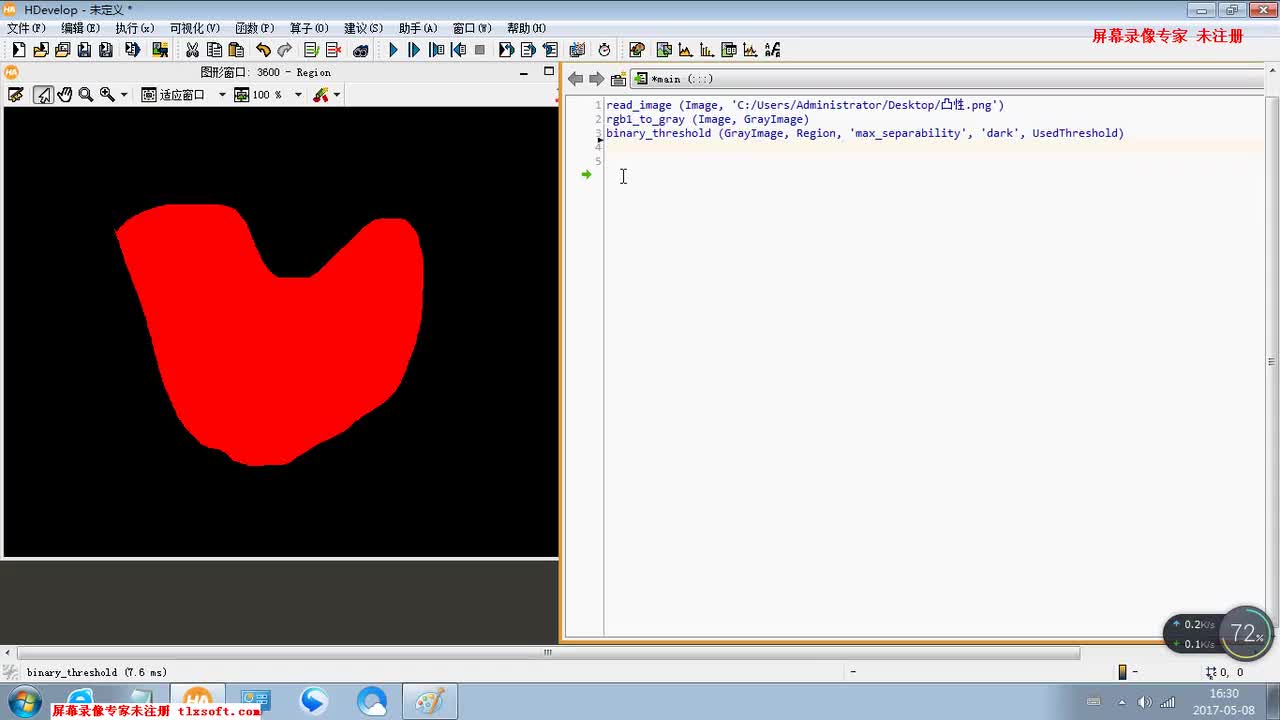Click the read_image code line
The width and height of the screenshot is (1280, 720).
pyautogui.click(x=804, y=105)
